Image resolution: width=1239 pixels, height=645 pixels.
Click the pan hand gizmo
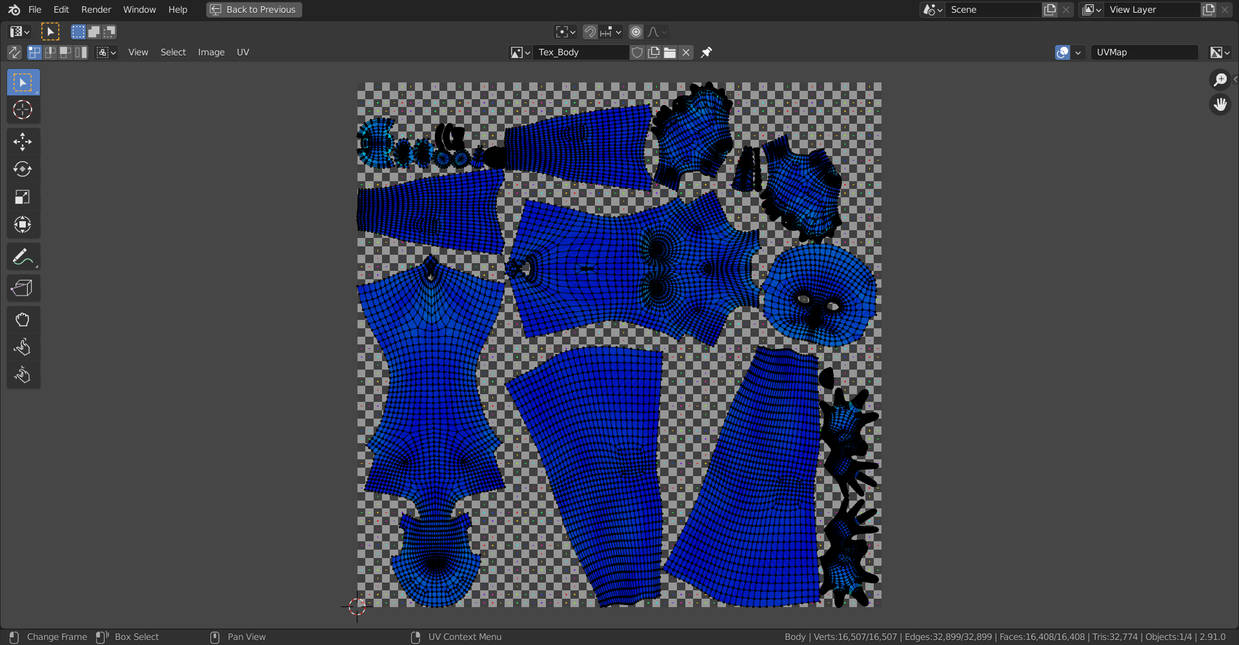[1220, 105]
